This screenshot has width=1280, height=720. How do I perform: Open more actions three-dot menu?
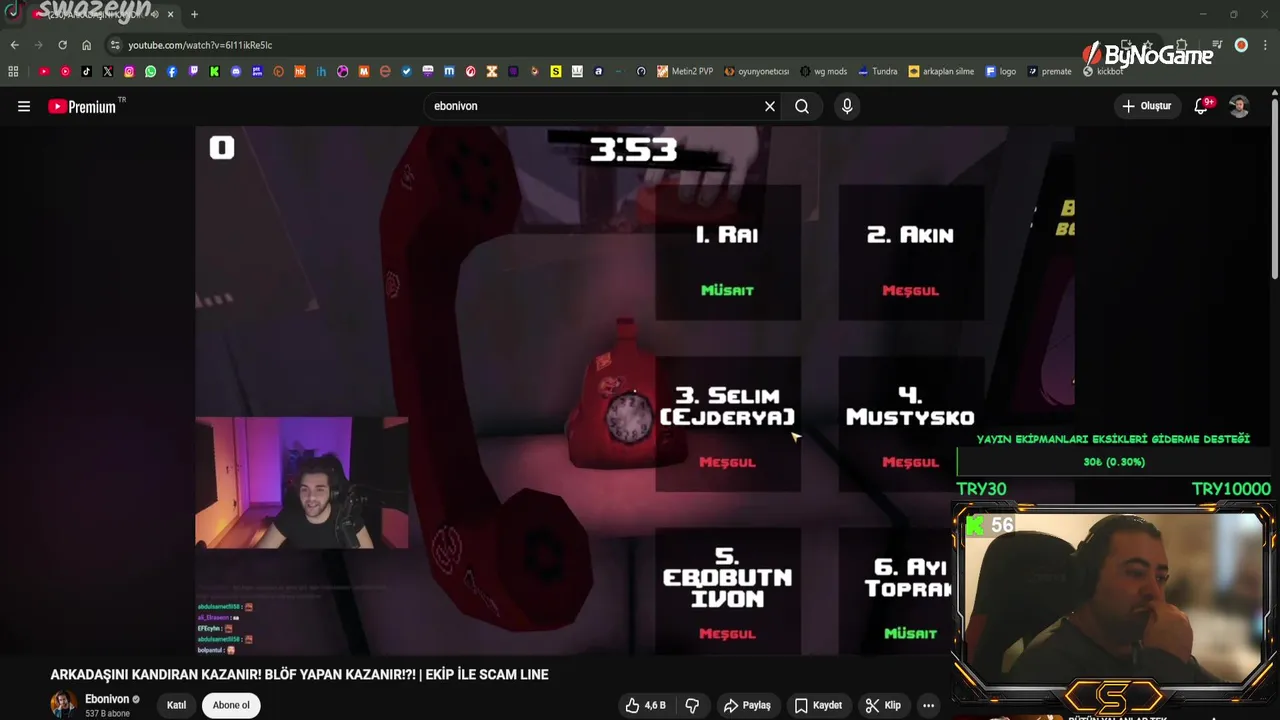[x=929, y=705]
